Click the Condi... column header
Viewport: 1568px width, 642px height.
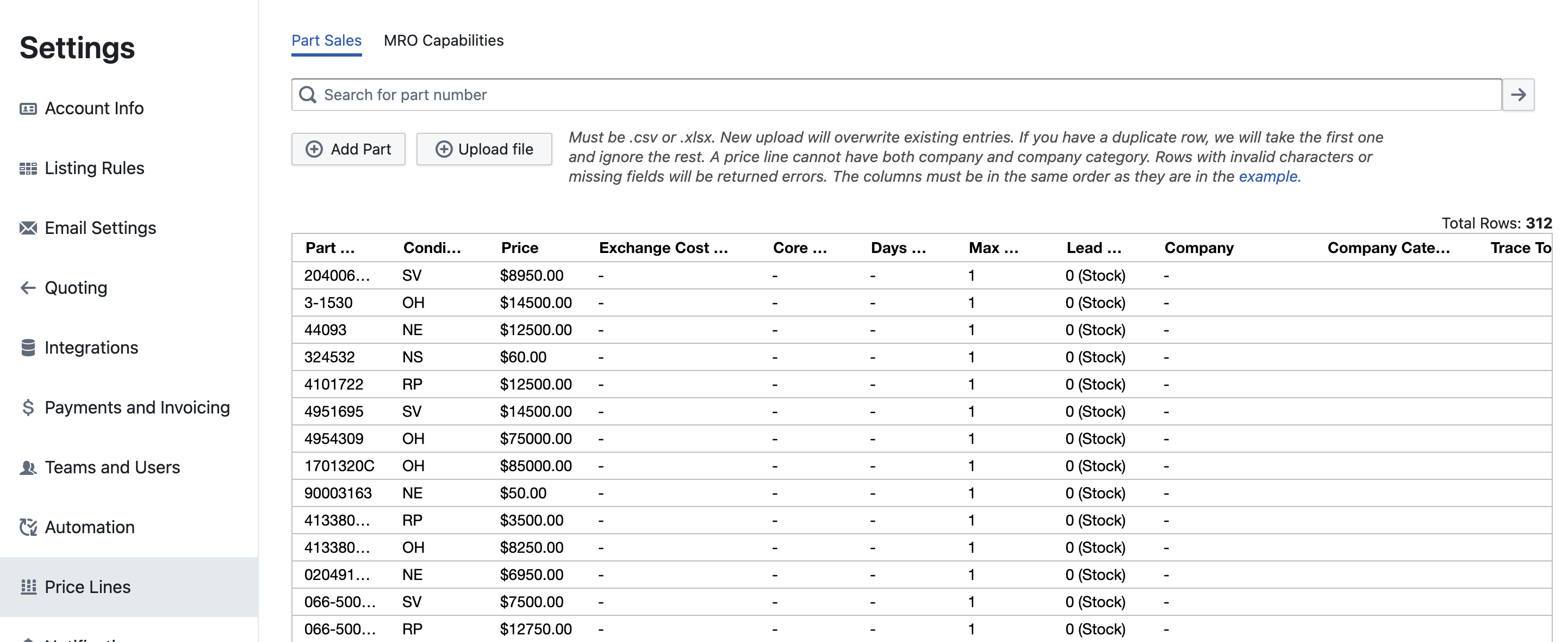pyautogui.click(x=432, y=248)
